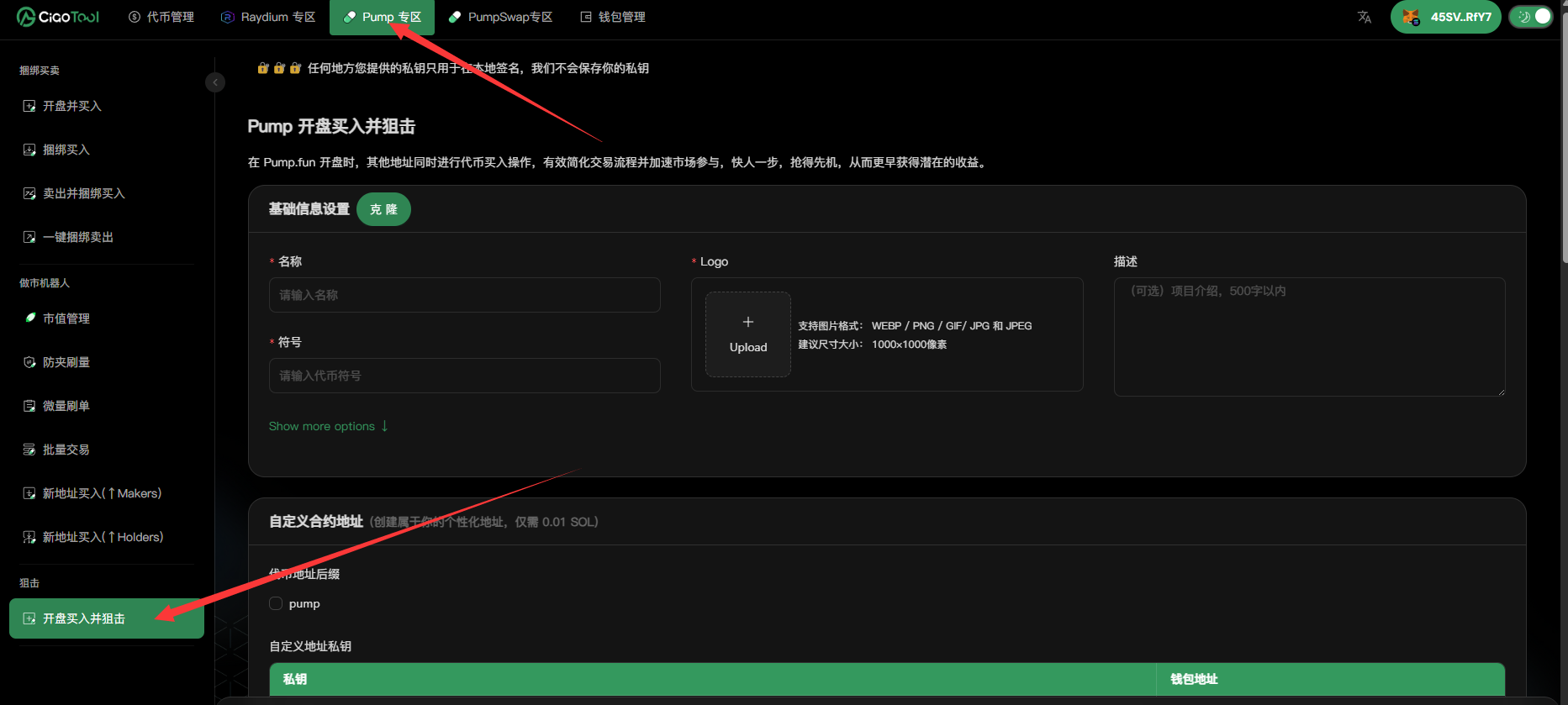
Task: Select the 卖出并捆绑买入 sidebar item
Action: [107, 193]
